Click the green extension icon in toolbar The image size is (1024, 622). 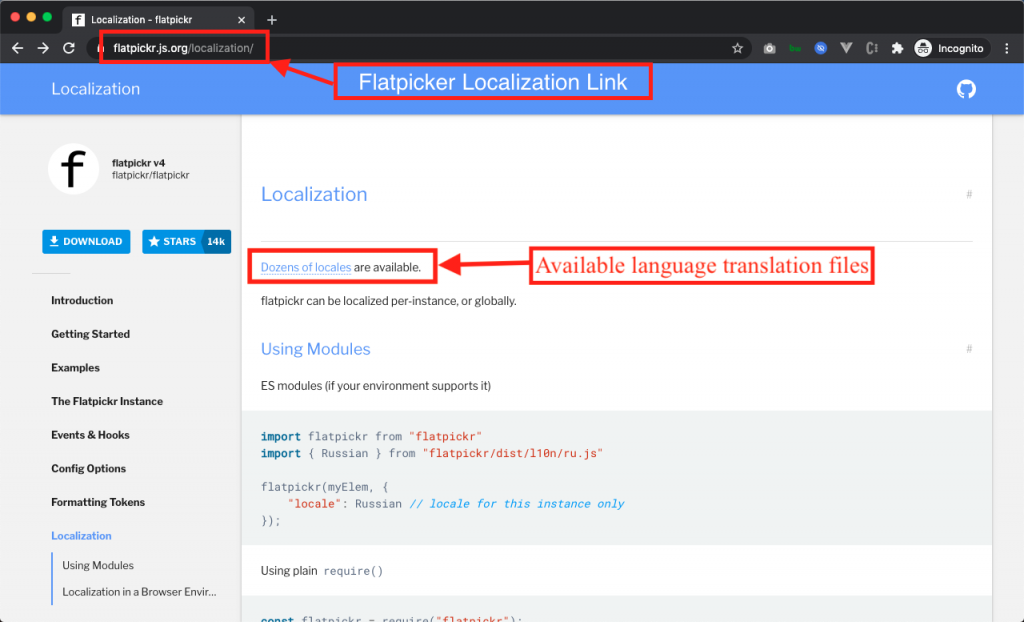tap(795, 48)
